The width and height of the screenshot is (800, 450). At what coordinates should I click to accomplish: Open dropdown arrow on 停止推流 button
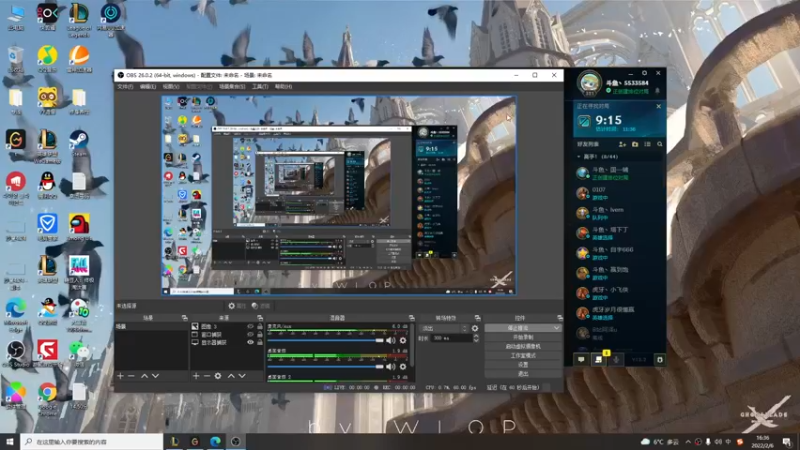tap(556, 328)
